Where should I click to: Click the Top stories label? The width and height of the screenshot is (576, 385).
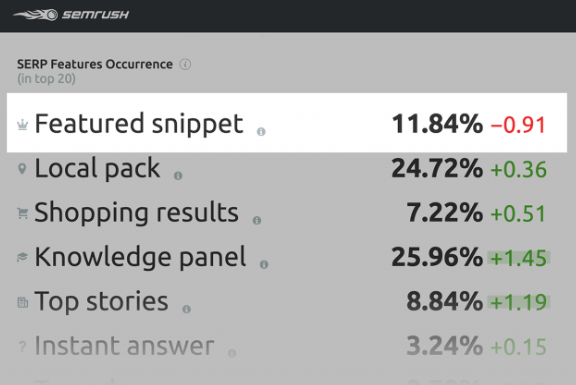point(101,302)
